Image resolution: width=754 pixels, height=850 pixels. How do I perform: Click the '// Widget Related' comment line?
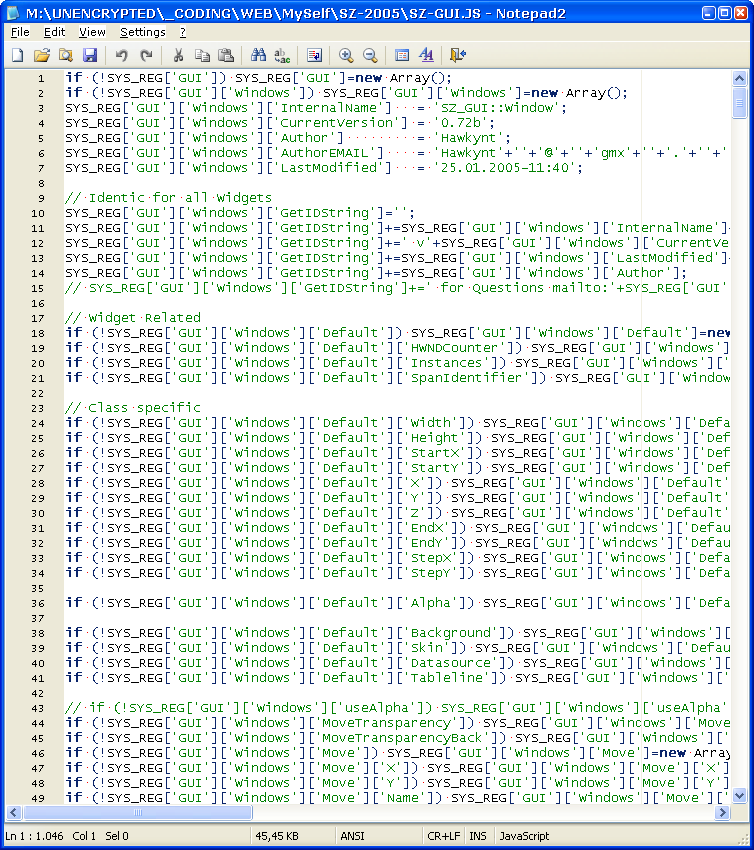tap(133, 318)
